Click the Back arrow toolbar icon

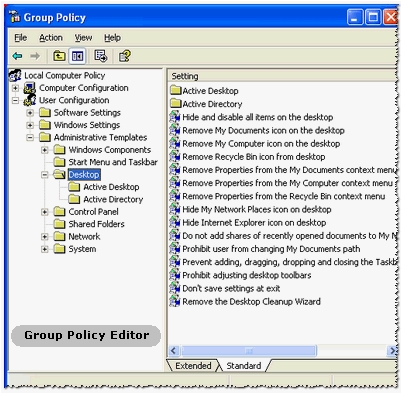[17, 56]
